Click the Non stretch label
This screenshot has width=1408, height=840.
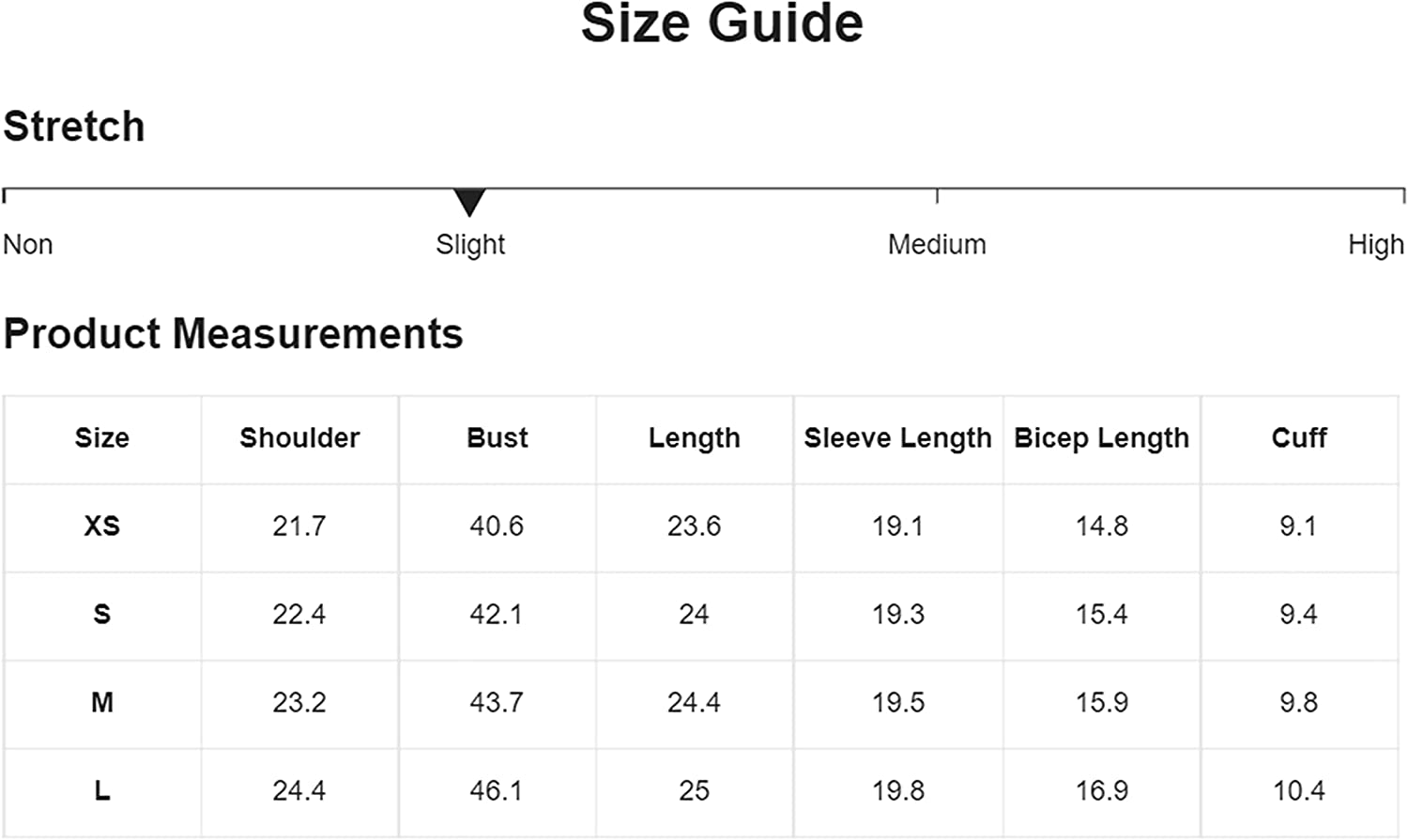click(28, 245)
